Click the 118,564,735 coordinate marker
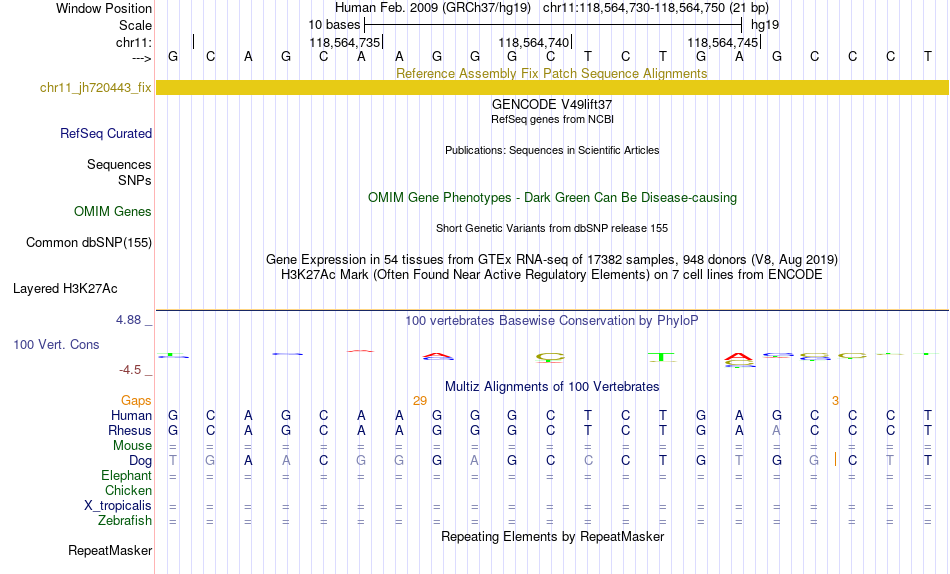 pyautogui.click(x=345, y=42)
